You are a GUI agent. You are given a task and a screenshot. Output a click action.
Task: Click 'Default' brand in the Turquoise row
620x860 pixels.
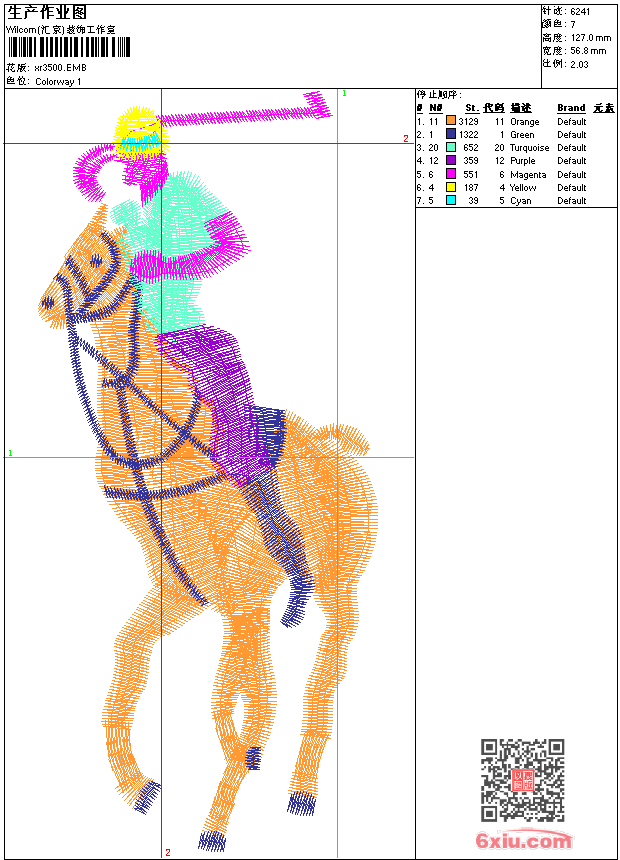tap(572, 148)
